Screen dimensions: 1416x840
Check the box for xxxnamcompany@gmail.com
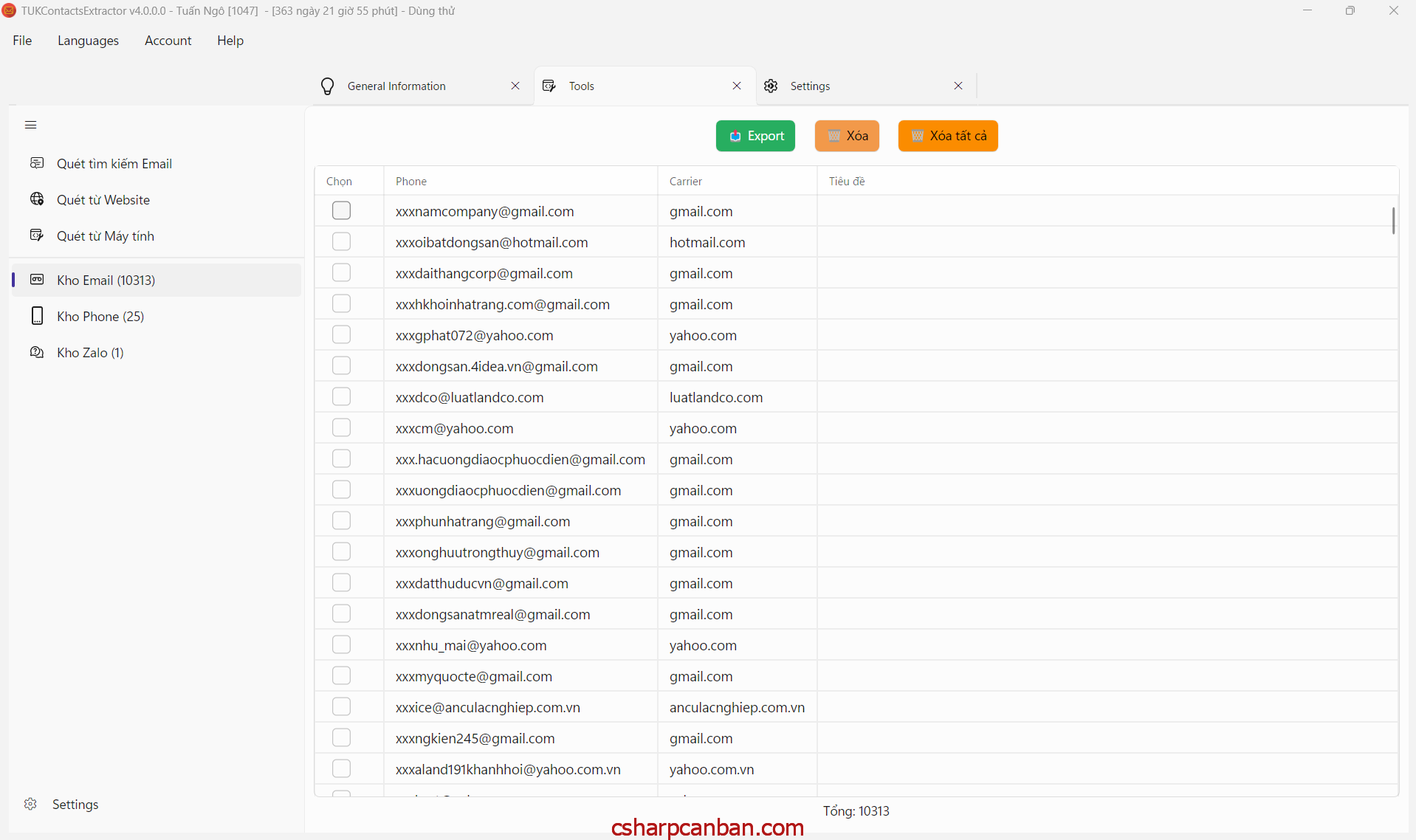coord(341,211)
